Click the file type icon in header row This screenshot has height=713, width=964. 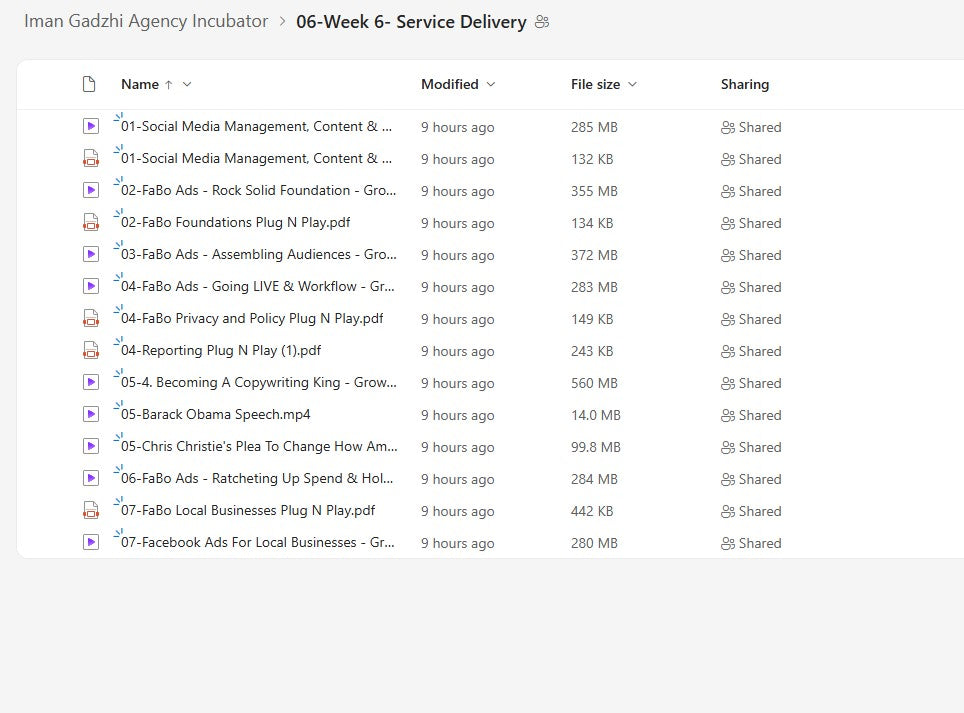(89, 84)
